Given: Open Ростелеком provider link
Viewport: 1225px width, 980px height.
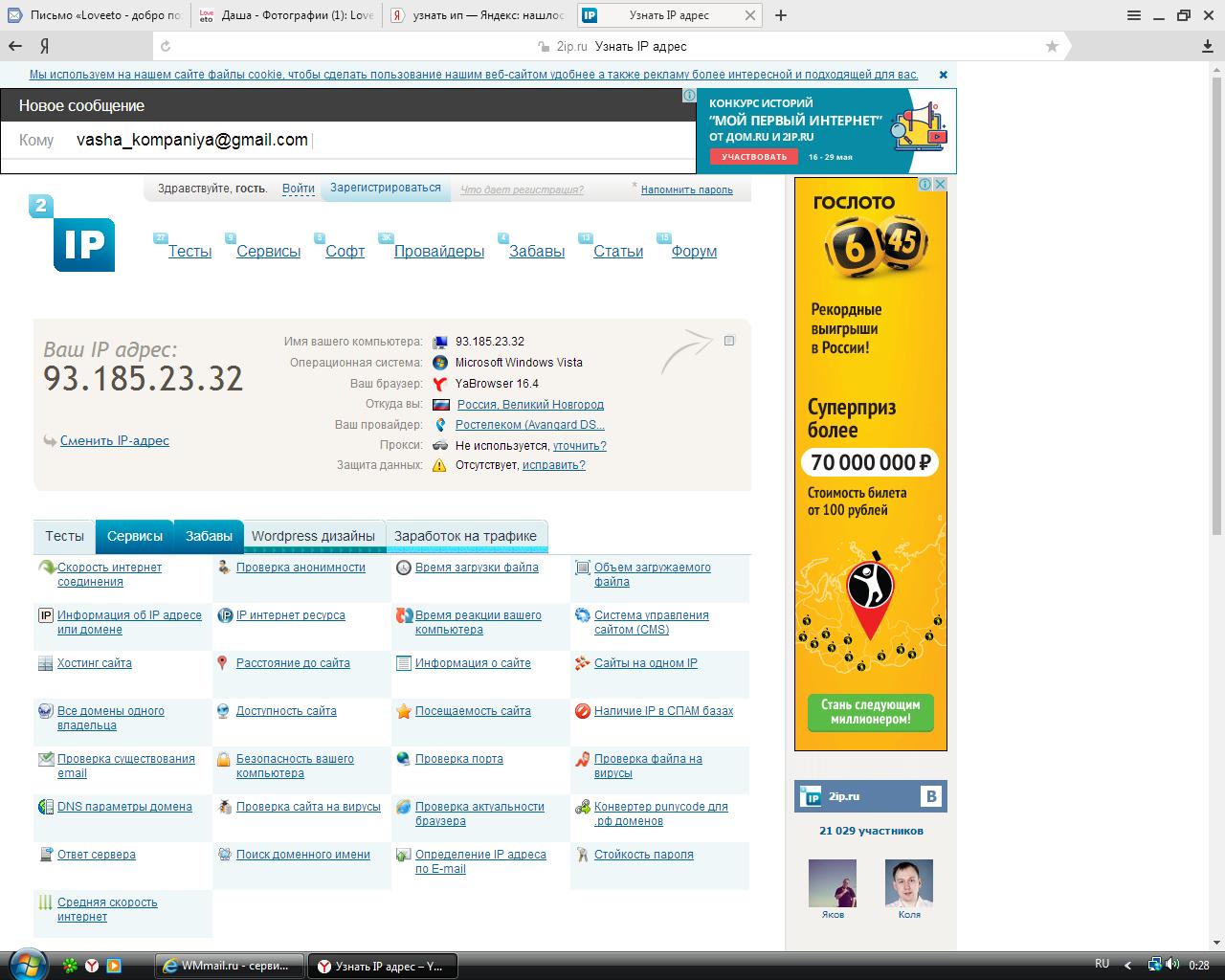Looking at the screenshot, I should 530,424.
